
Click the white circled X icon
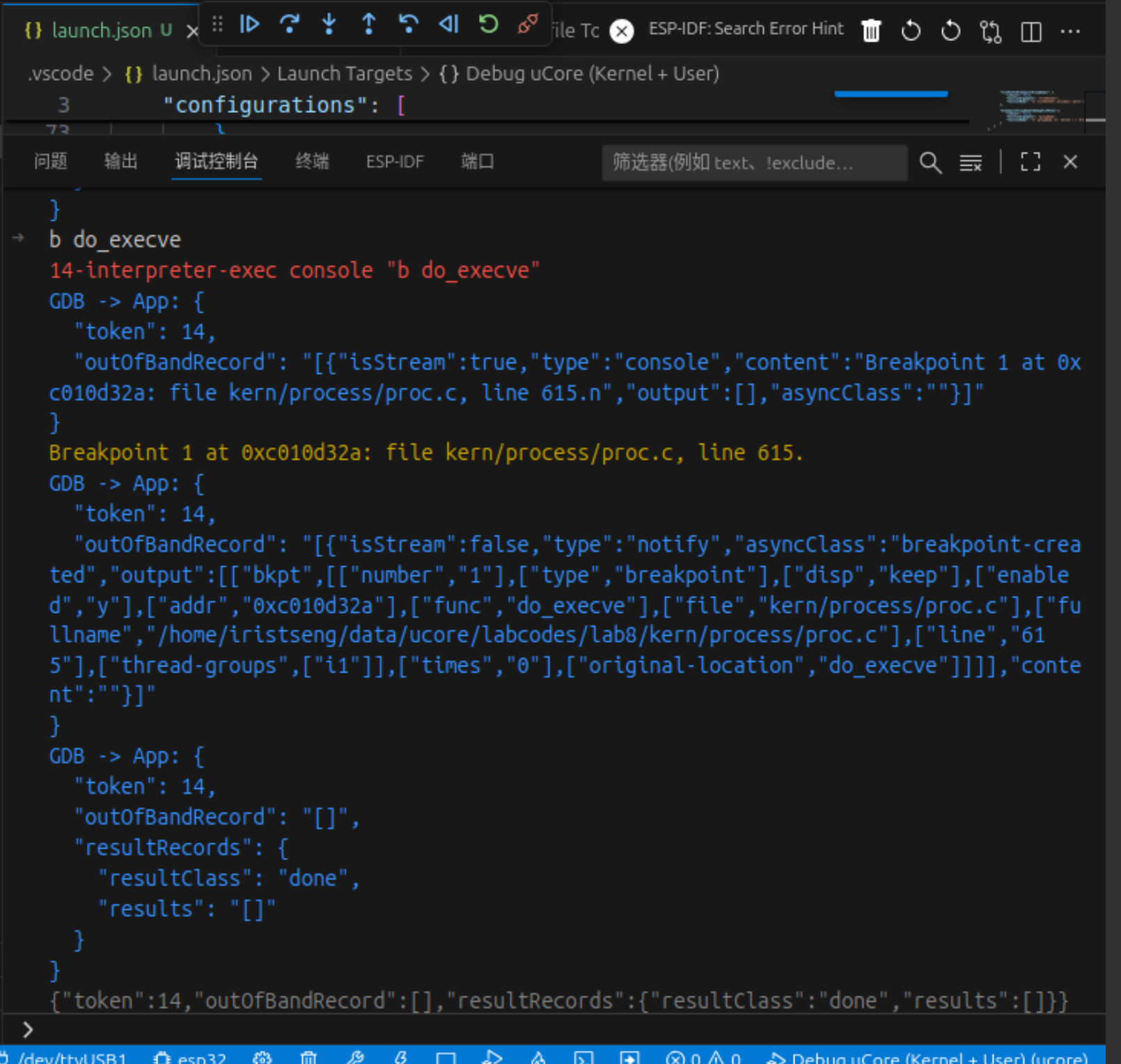coord(621,31)
